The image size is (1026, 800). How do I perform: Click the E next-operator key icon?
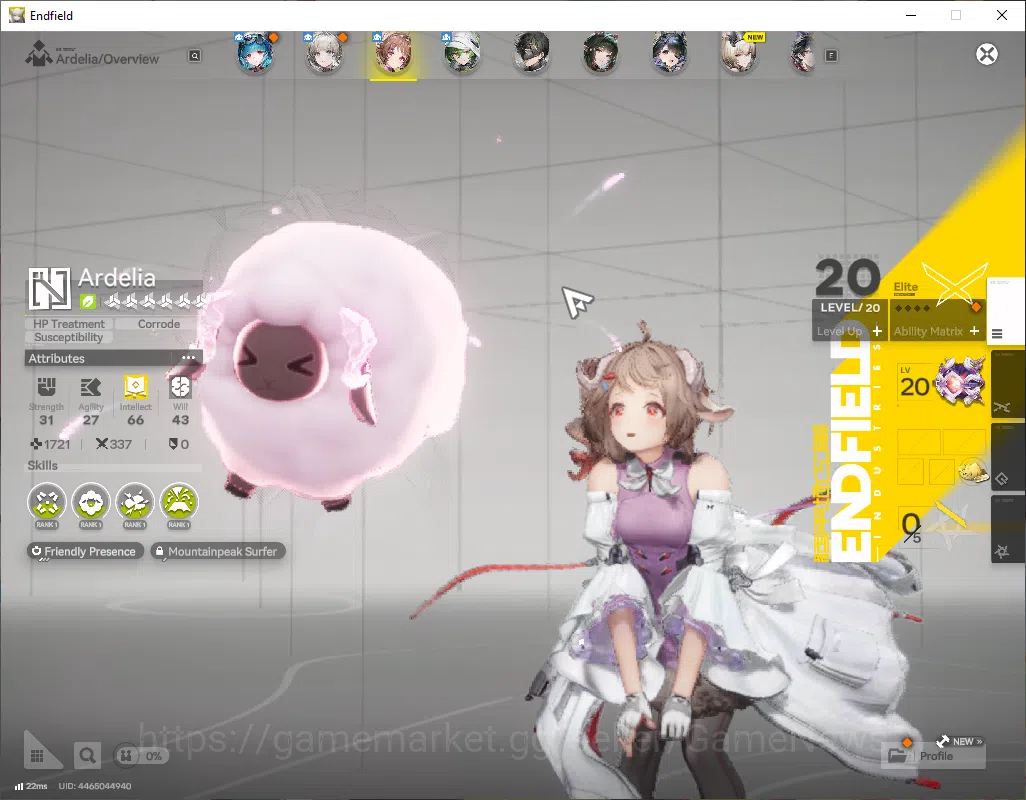[831, 56]
